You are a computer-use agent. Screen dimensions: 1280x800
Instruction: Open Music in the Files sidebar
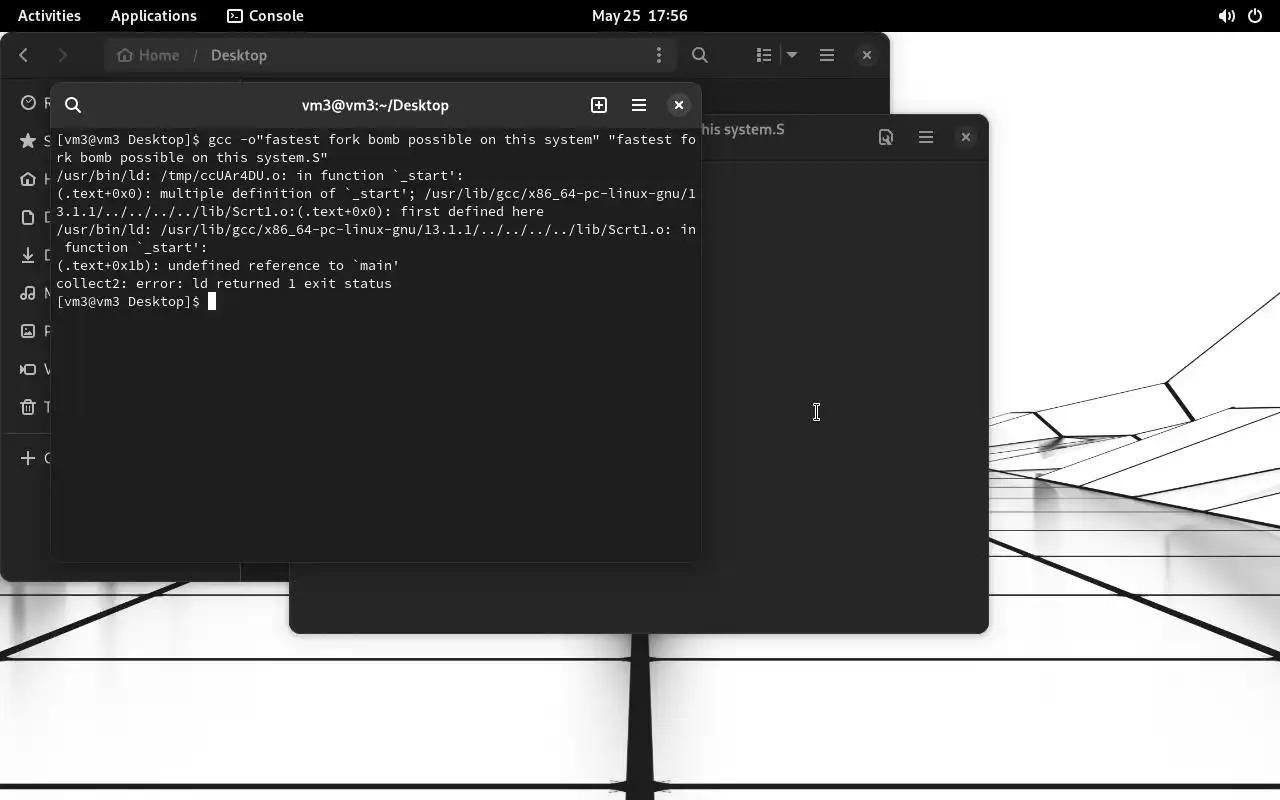(28, 293)
